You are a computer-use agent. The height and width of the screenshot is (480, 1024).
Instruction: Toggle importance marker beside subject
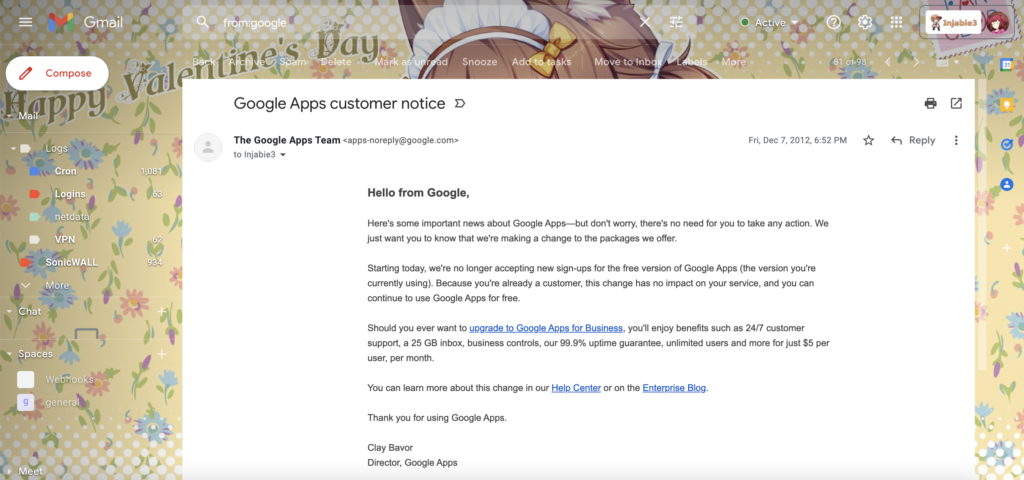[x=460, y=104]
